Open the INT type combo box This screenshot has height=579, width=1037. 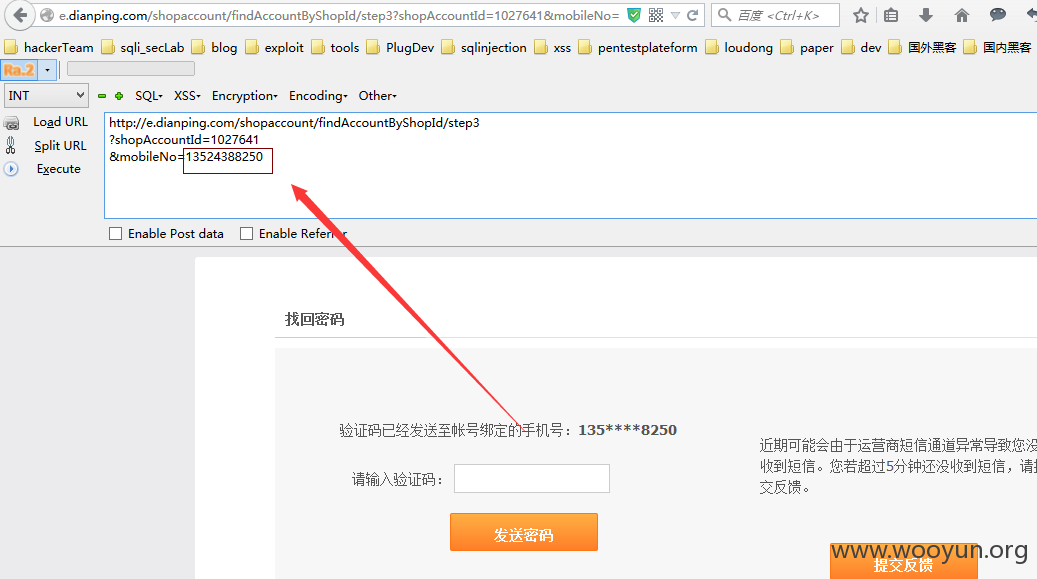[x=46, y=96]
